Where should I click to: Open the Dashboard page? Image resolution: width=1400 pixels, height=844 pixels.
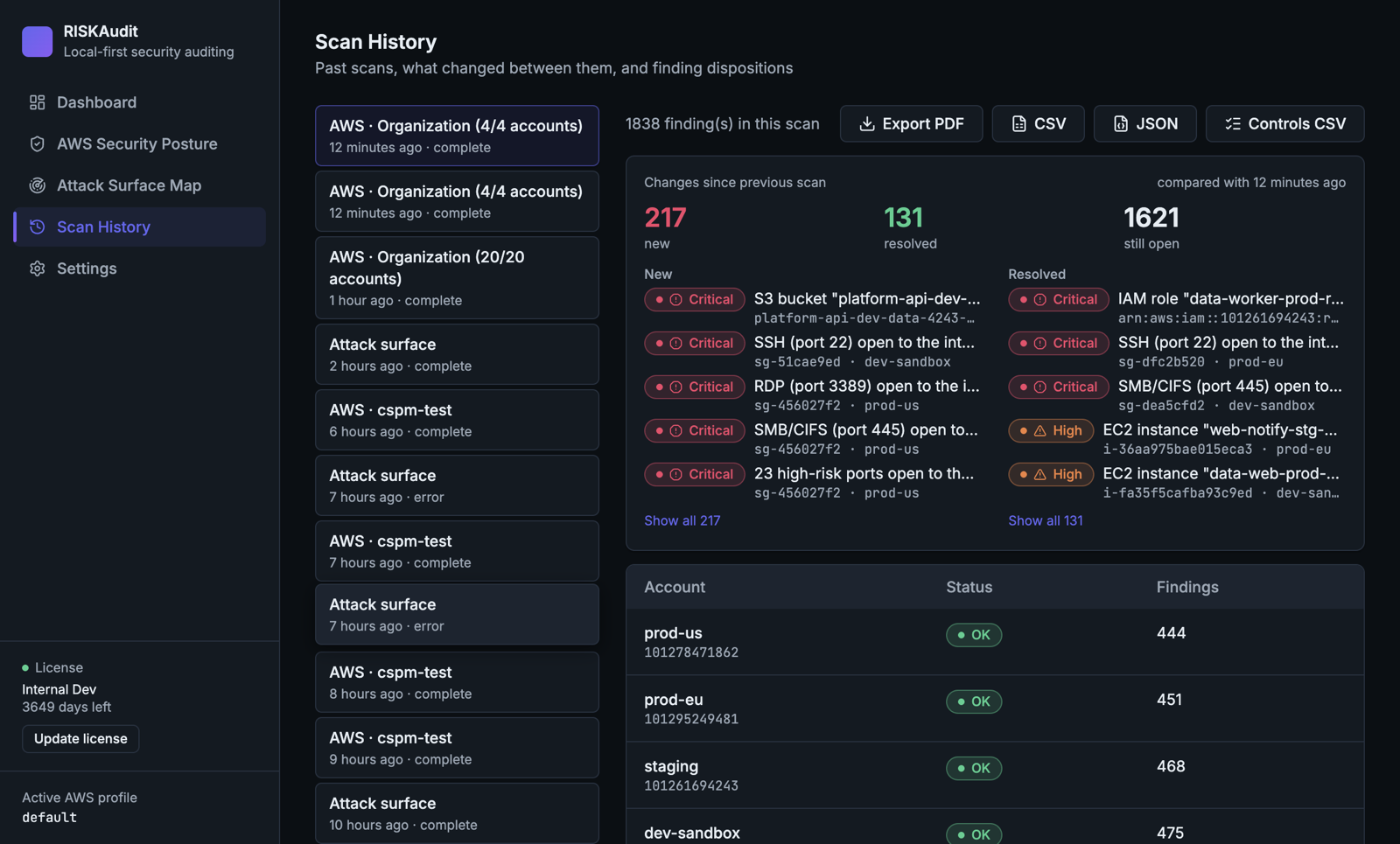pos(140,102)
